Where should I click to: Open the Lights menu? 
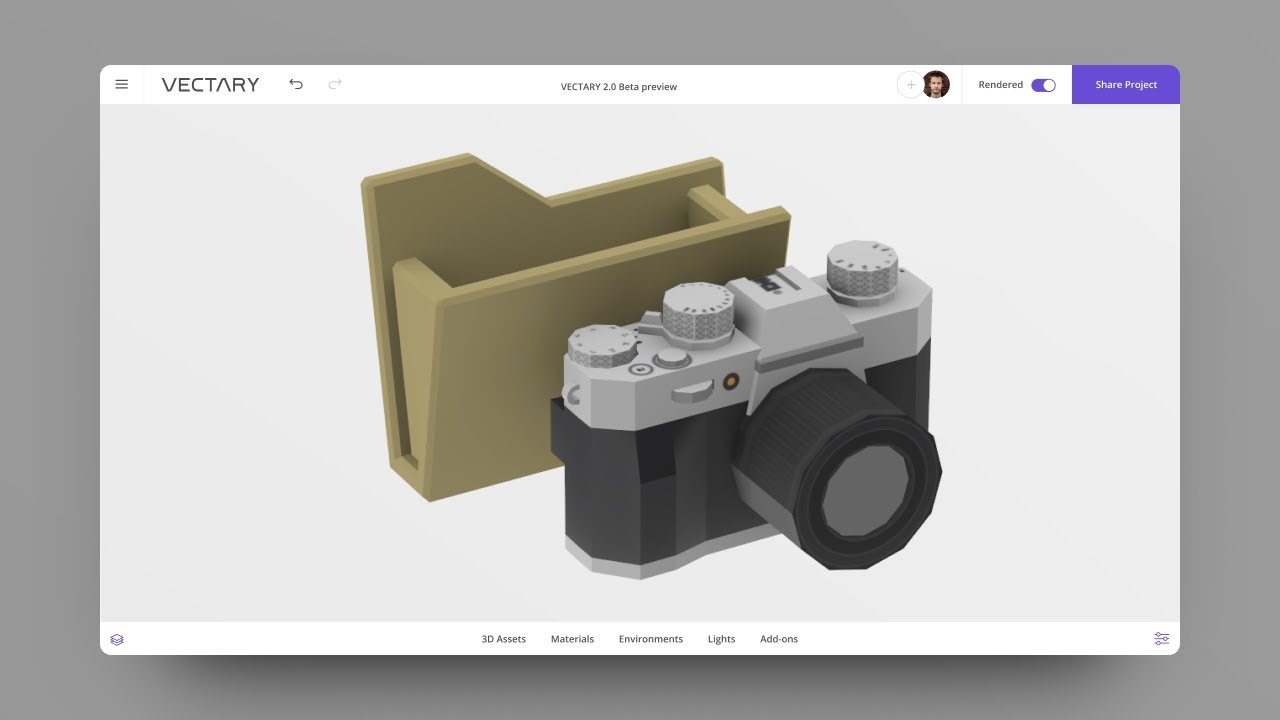721,638
